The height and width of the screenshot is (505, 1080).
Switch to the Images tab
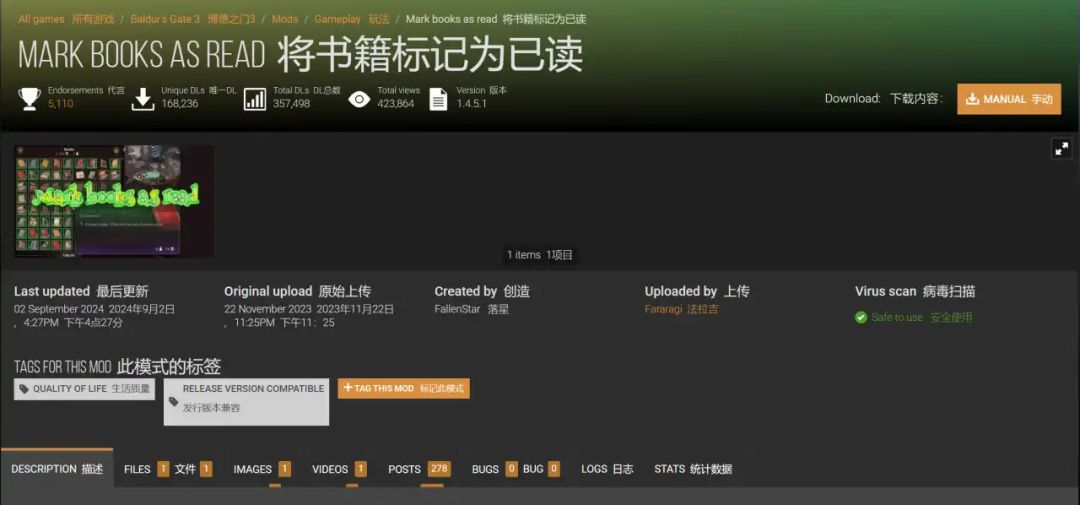pyautogui.click(x=262, y=469)
